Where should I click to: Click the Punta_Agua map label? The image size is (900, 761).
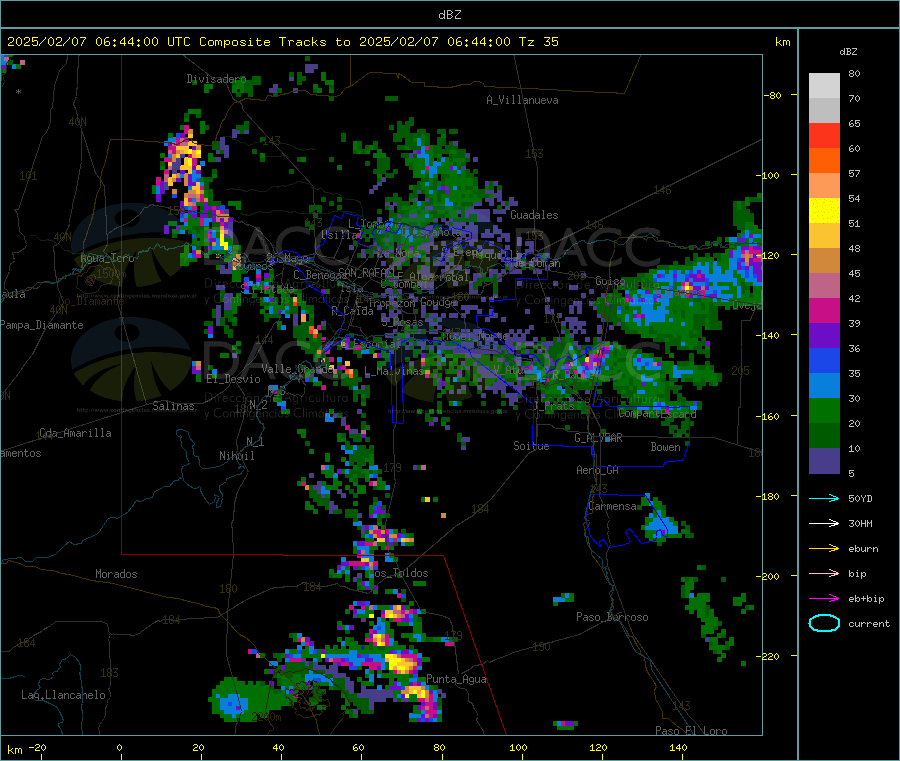[x=456, y=679]
